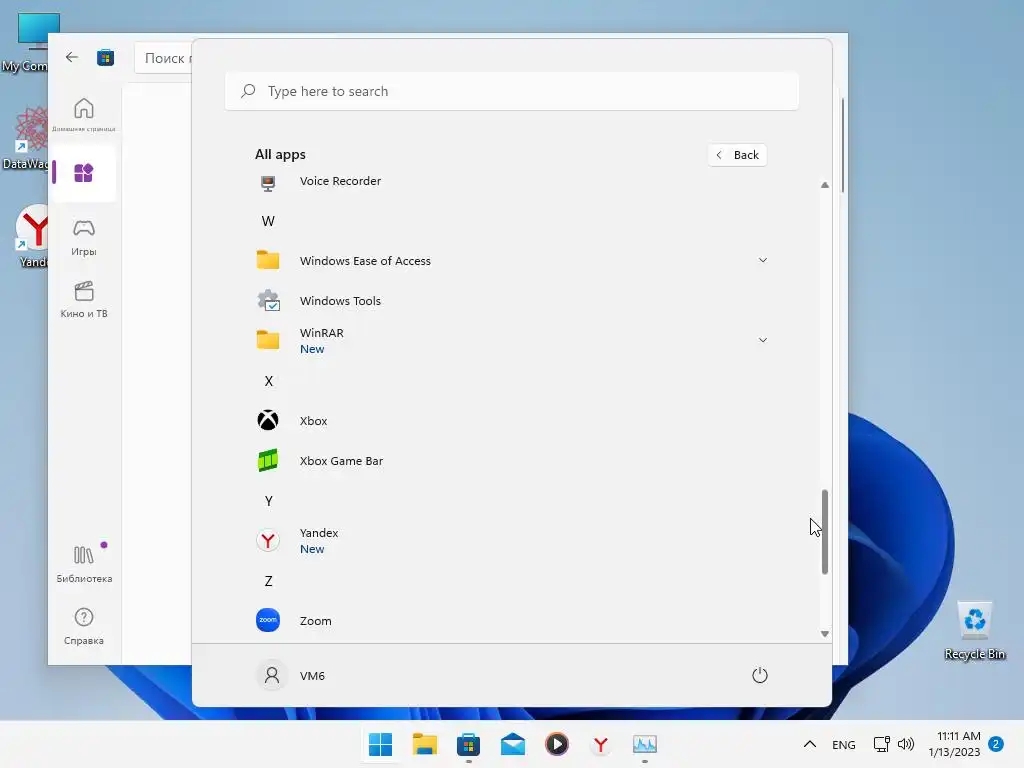The width and height of the screenshot is (1024, 768).
Task: Select the Yandex desktop shortcut
Action: (x=33, y=236)
